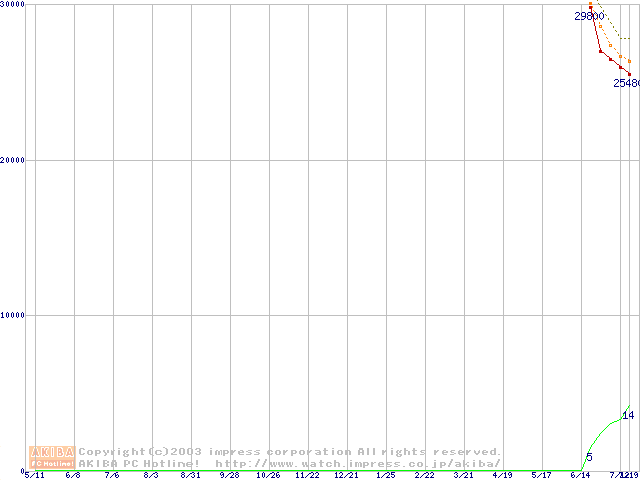The width and height of the screenshot is (640, 480).
Task: Click the first red square data marker
Action: (x=590, y=9)
